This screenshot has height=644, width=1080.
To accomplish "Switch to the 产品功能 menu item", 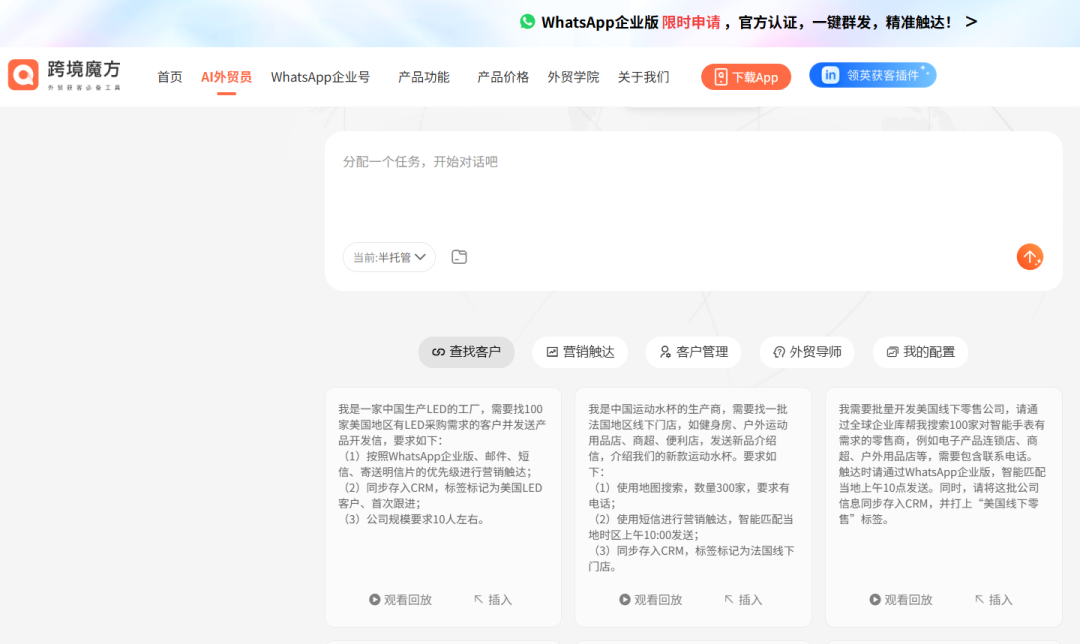I will pyautogui.click(x=423, y=75).
